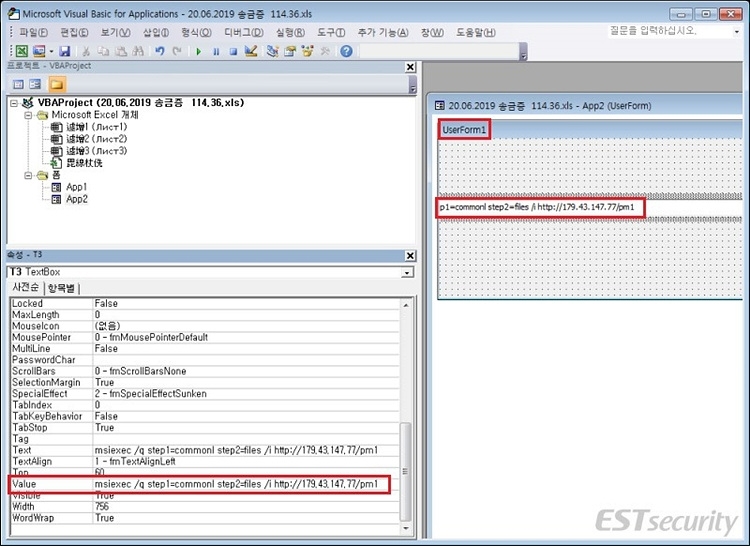
Task: Click the properties list scroll up arrow
Action: point(406,305)
